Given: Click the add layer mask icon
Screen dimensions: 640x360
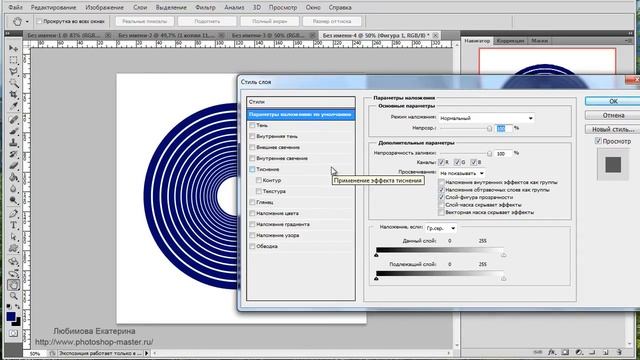Looking at the screenshot, I should click(x=565, y=352).
